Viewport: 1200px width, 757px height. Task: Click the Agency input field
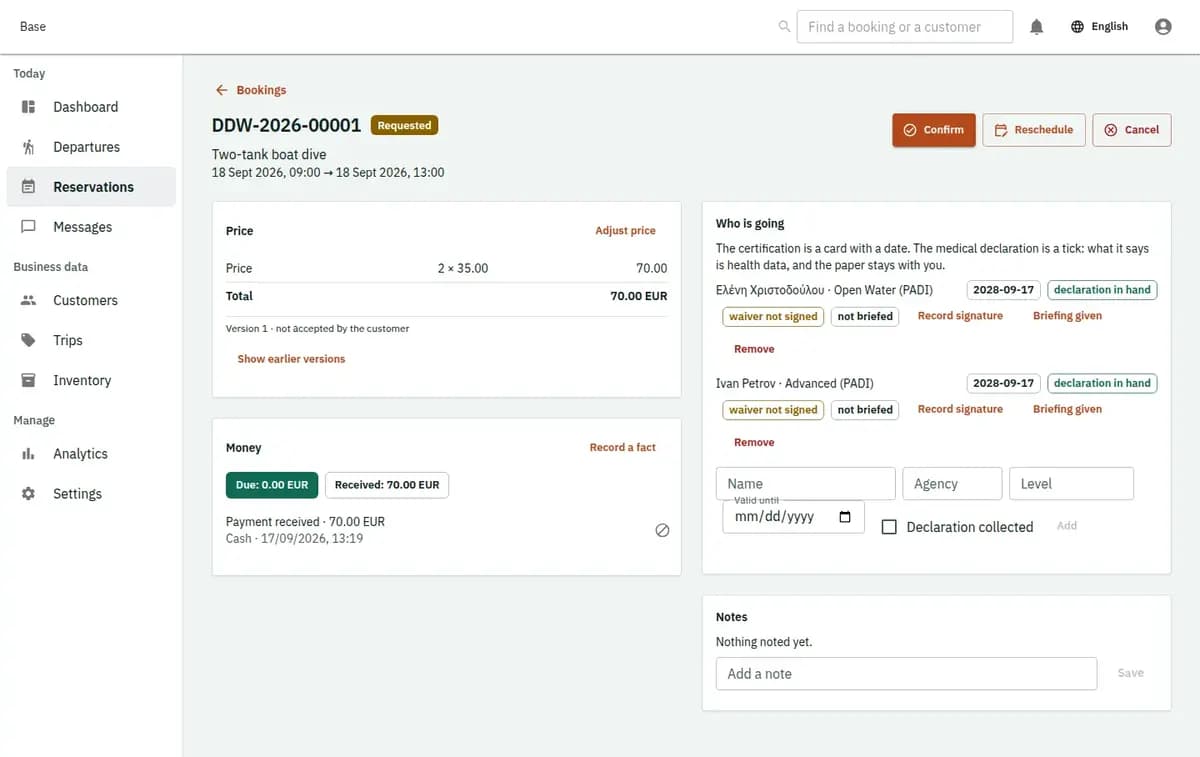tap(952, 484)
